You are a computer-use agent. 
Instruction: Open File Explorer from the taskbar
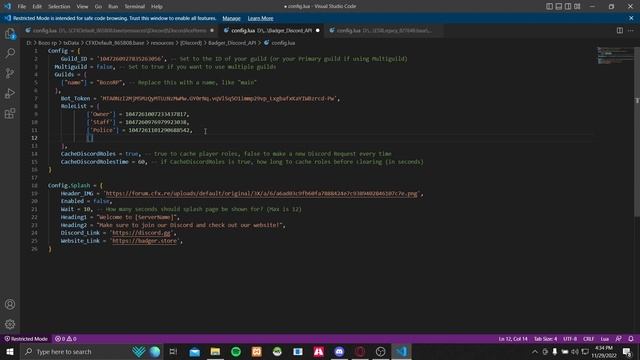coord(216,351)
